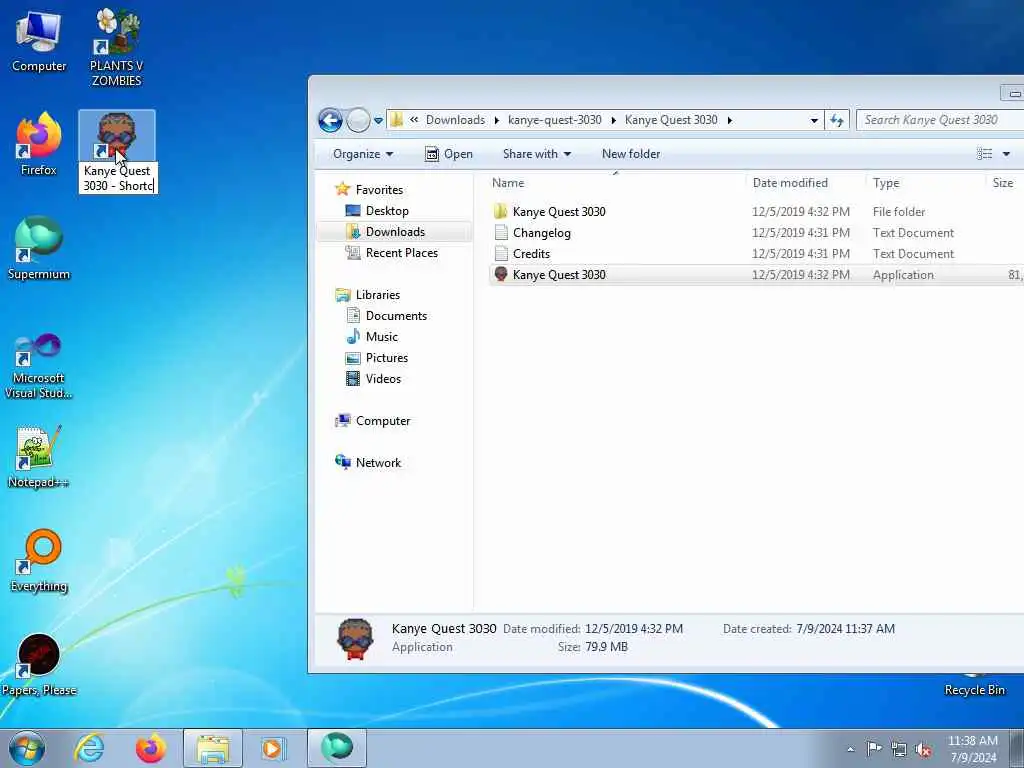Open the network status tray icon
1024x768 pixels.
(899, 749)
